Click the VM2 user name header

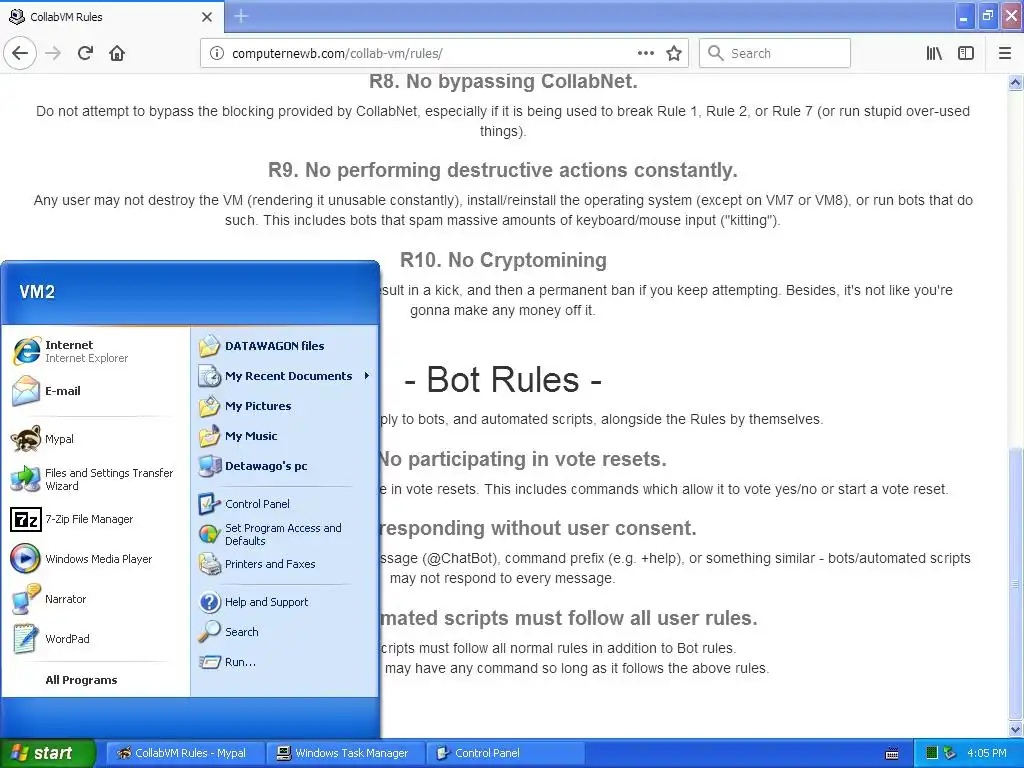(x=37, y=292)
